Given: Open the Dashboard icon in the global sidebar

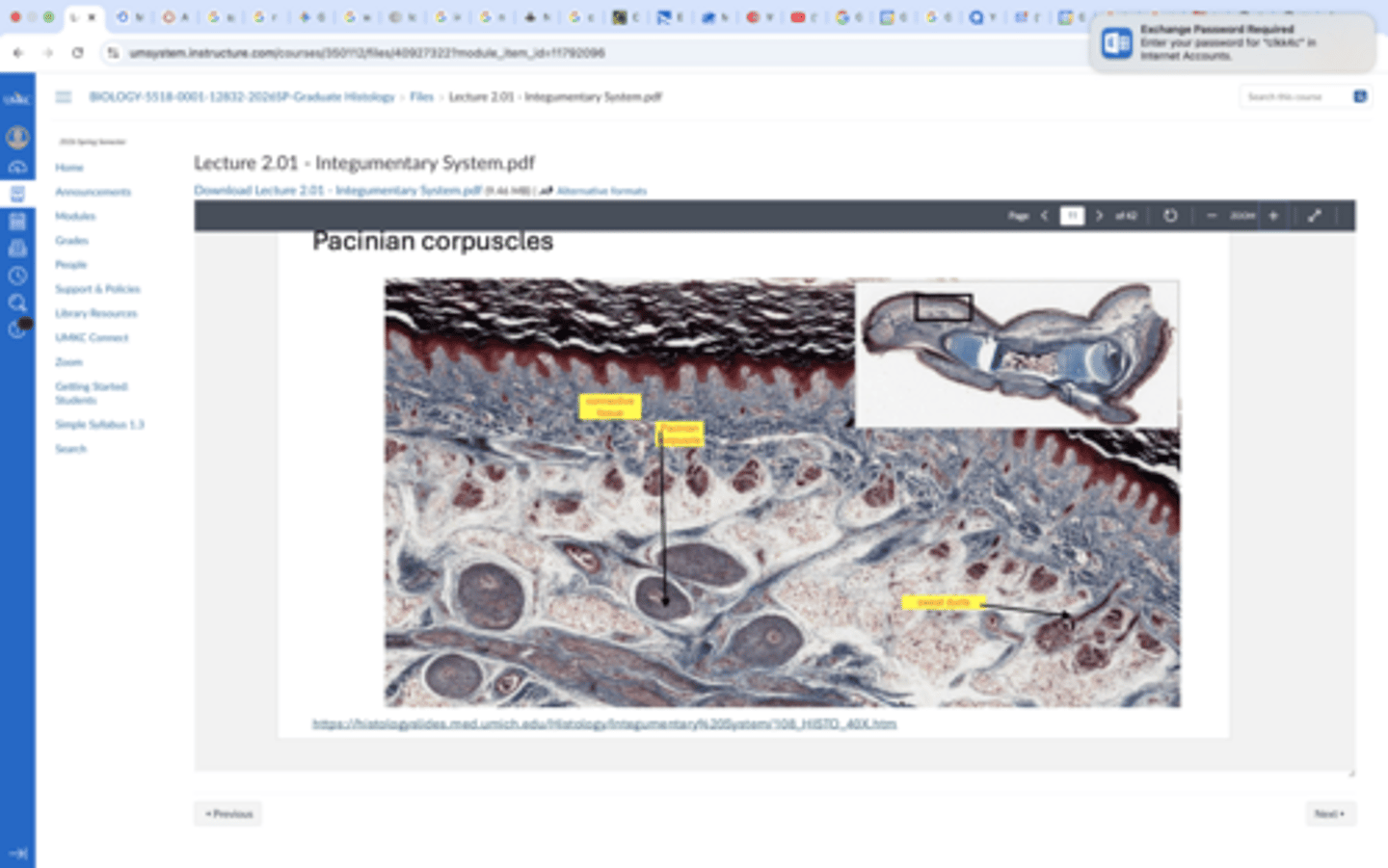Looking at the screenshot, I should [17, 167].
